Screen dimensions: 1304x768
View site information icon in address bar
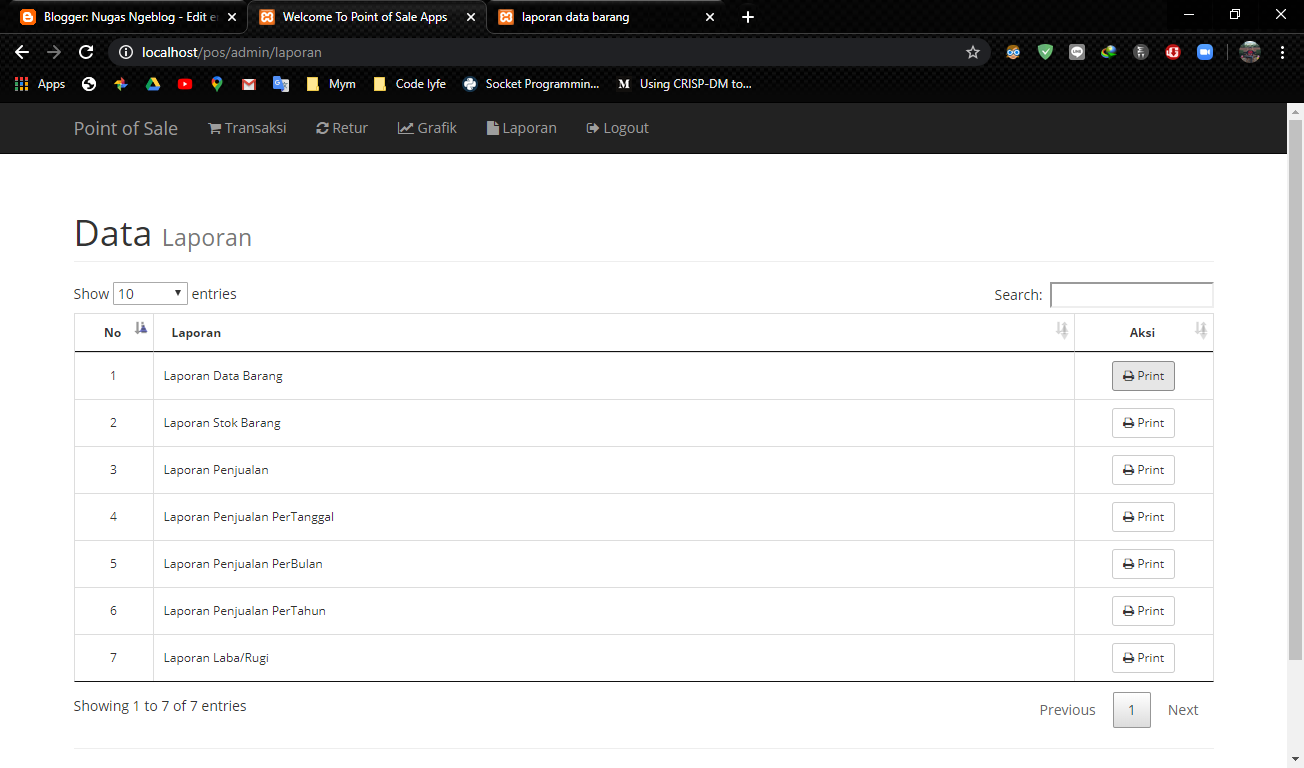126,52
